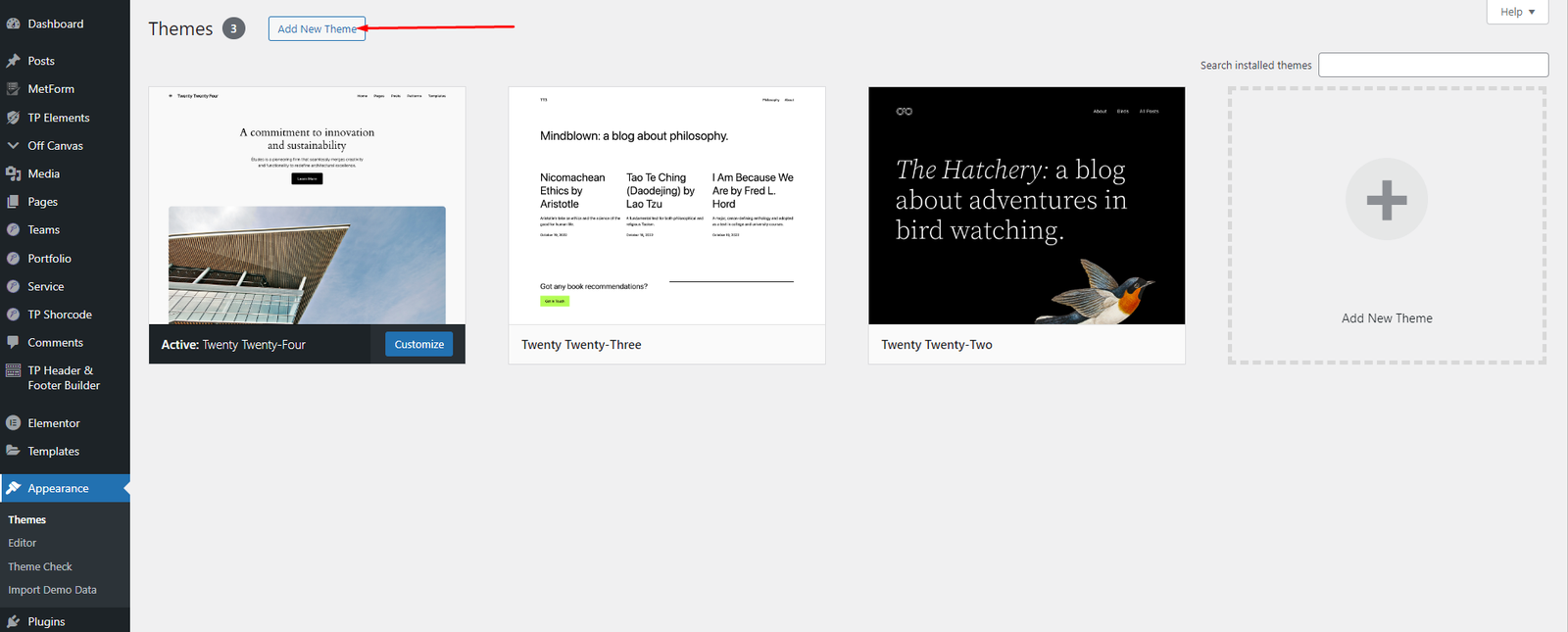
Task: Click the Templates folder icon
Action: click(14, 452)
